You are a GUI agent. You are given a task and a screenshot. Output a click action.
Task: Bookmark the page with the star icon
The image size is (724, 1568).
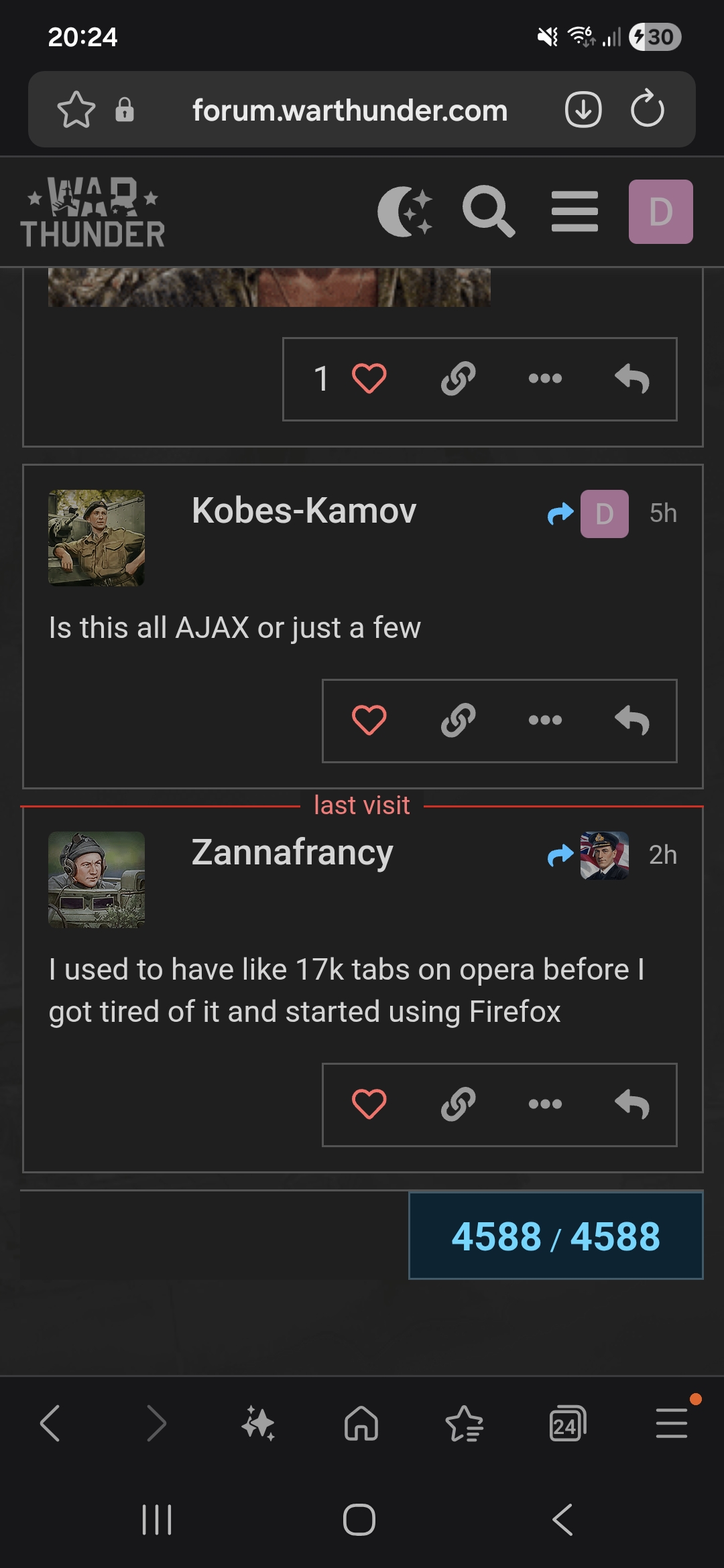[76, 110]
